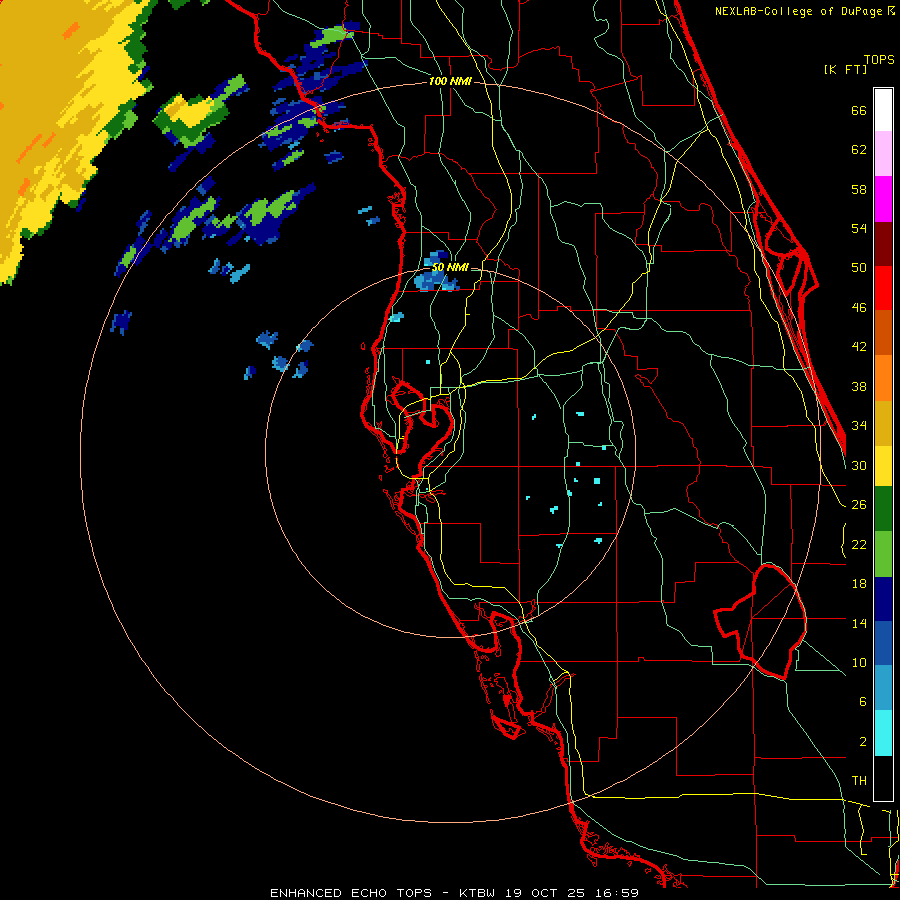900x900 pixels.
Task: Click the legend value 18
Action: [x=859, y=584]
